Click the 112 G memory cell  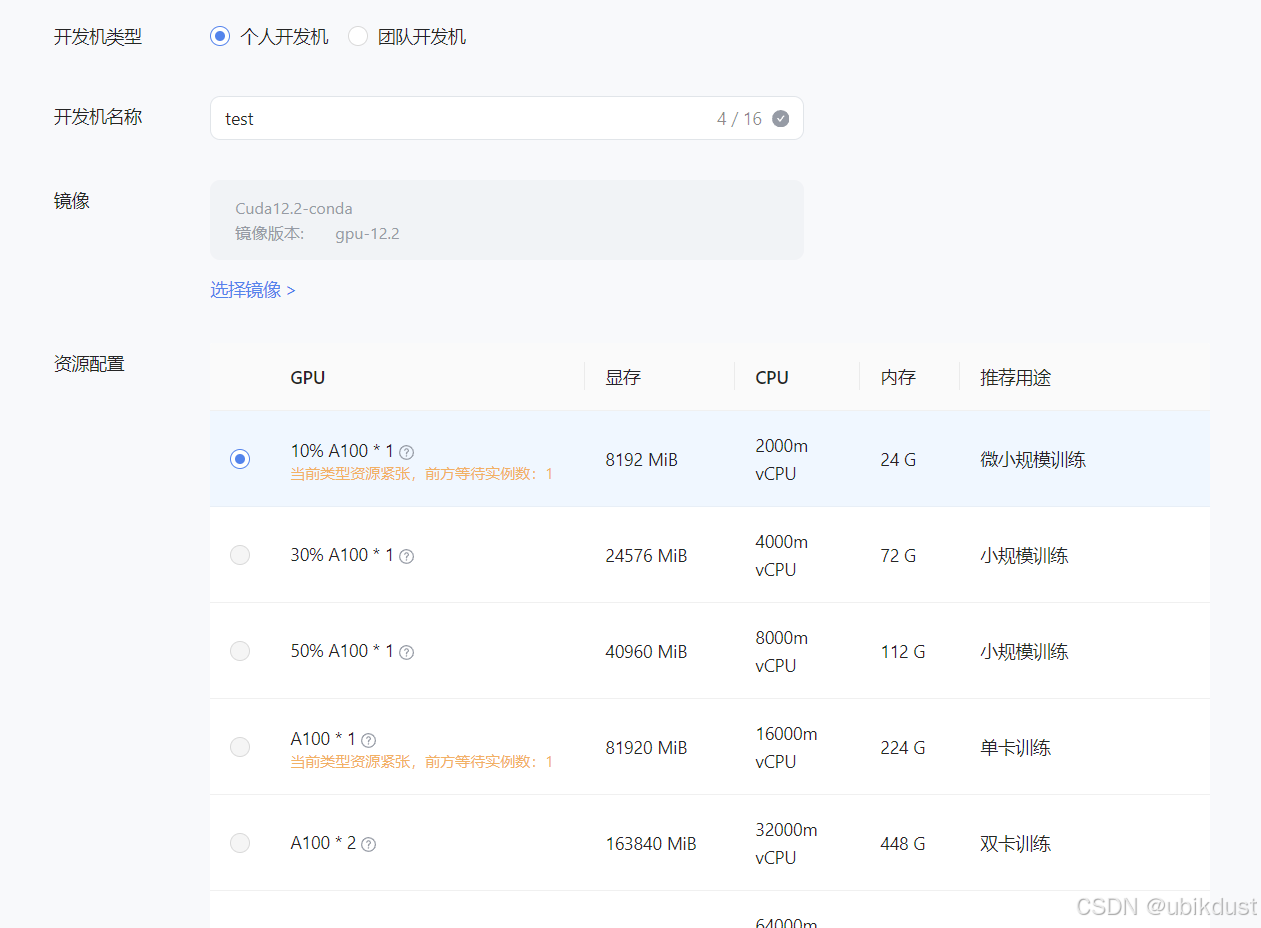(903, 652)
